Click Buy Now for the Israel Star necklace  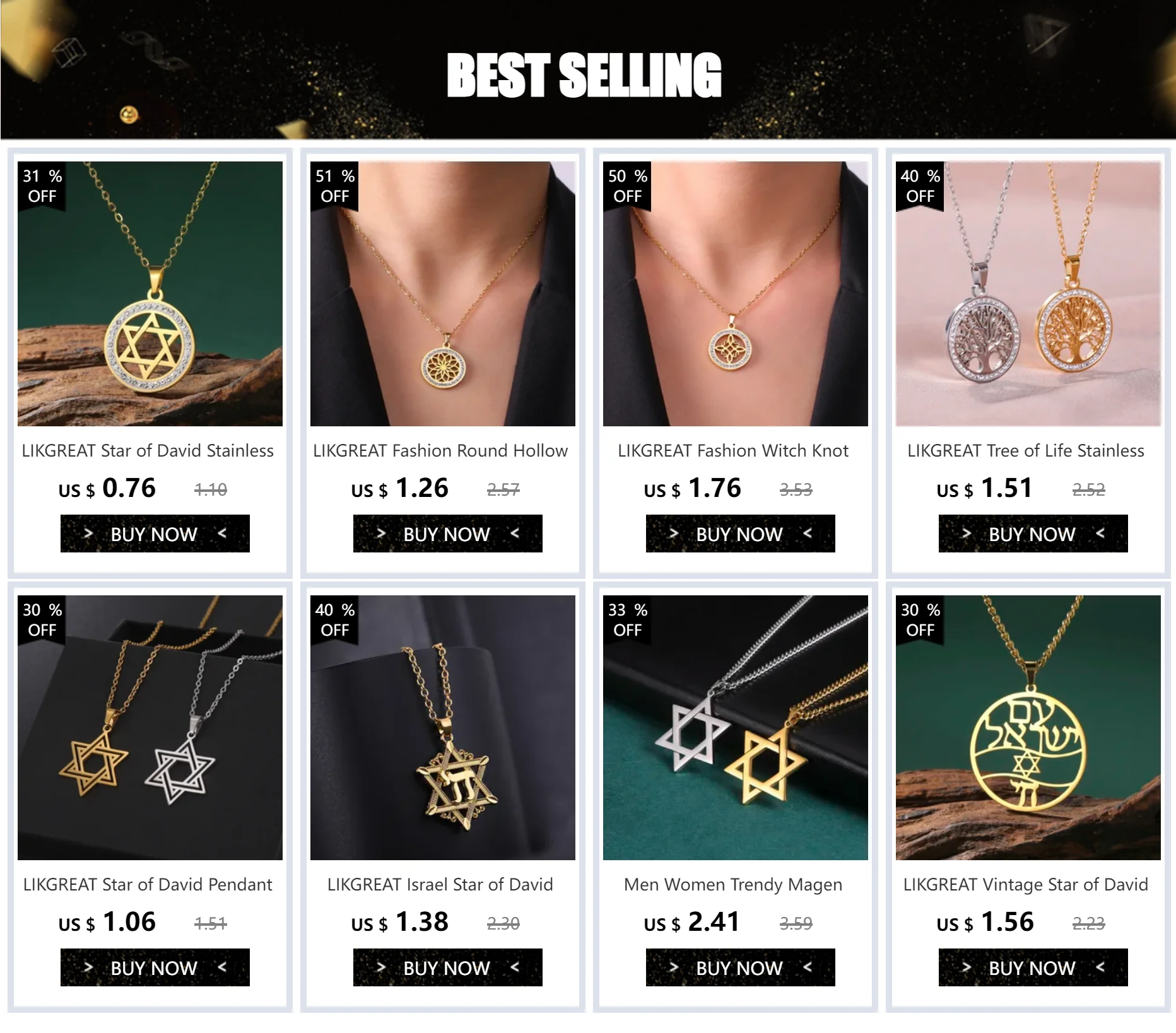point(448,967)
